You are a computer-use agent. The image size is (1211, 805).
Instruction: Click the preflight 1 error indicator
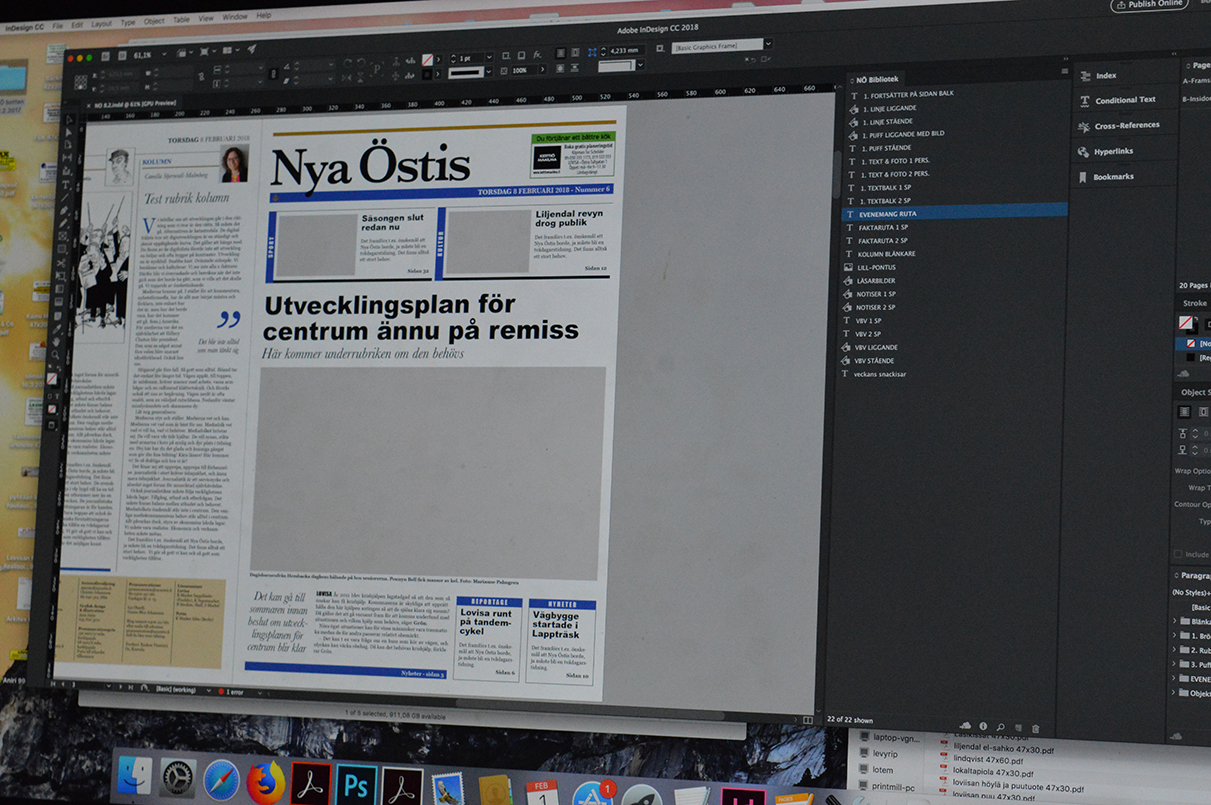point(232,691)
